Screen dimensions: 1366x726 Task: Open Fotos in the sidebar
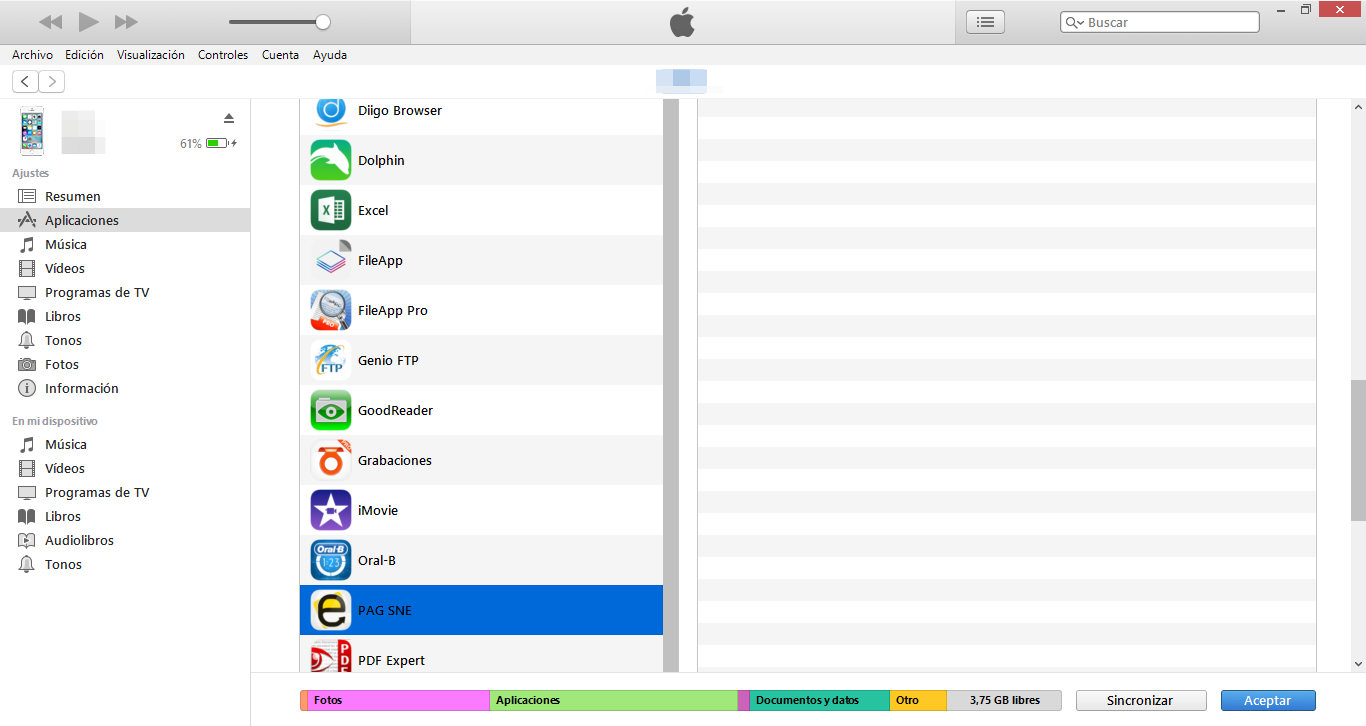125,364
